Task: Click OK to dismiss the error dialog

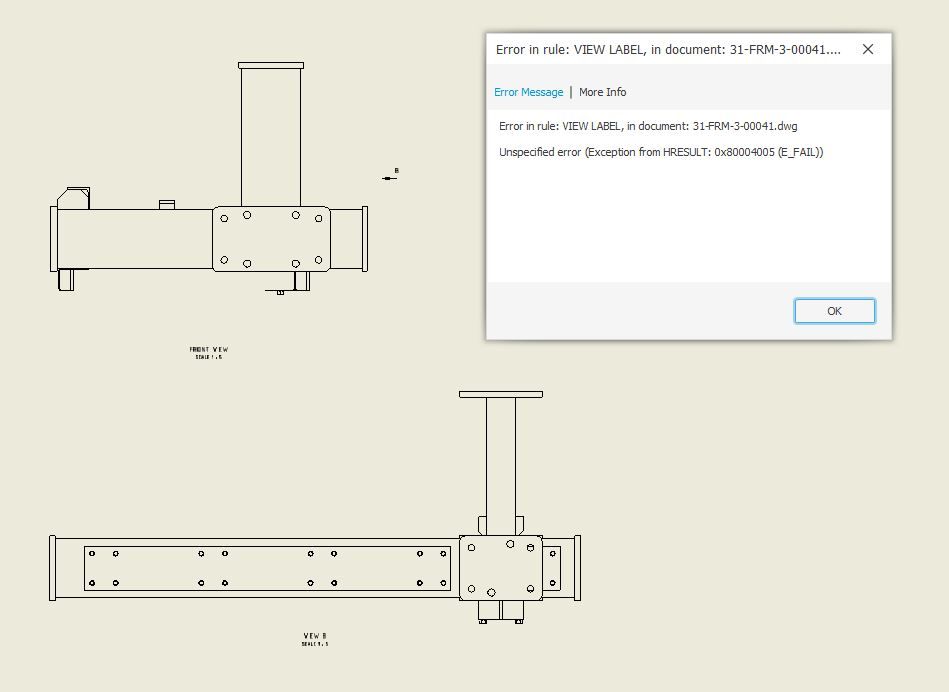Action: click(834, 311)
